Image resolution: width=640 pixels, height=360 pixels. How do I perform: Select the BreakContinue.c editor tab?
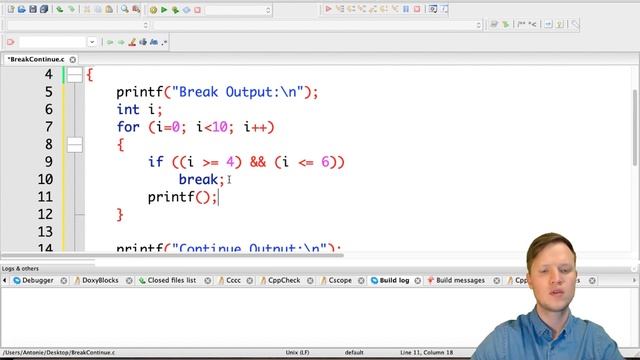pyautogui.click(x=36, y=59)
